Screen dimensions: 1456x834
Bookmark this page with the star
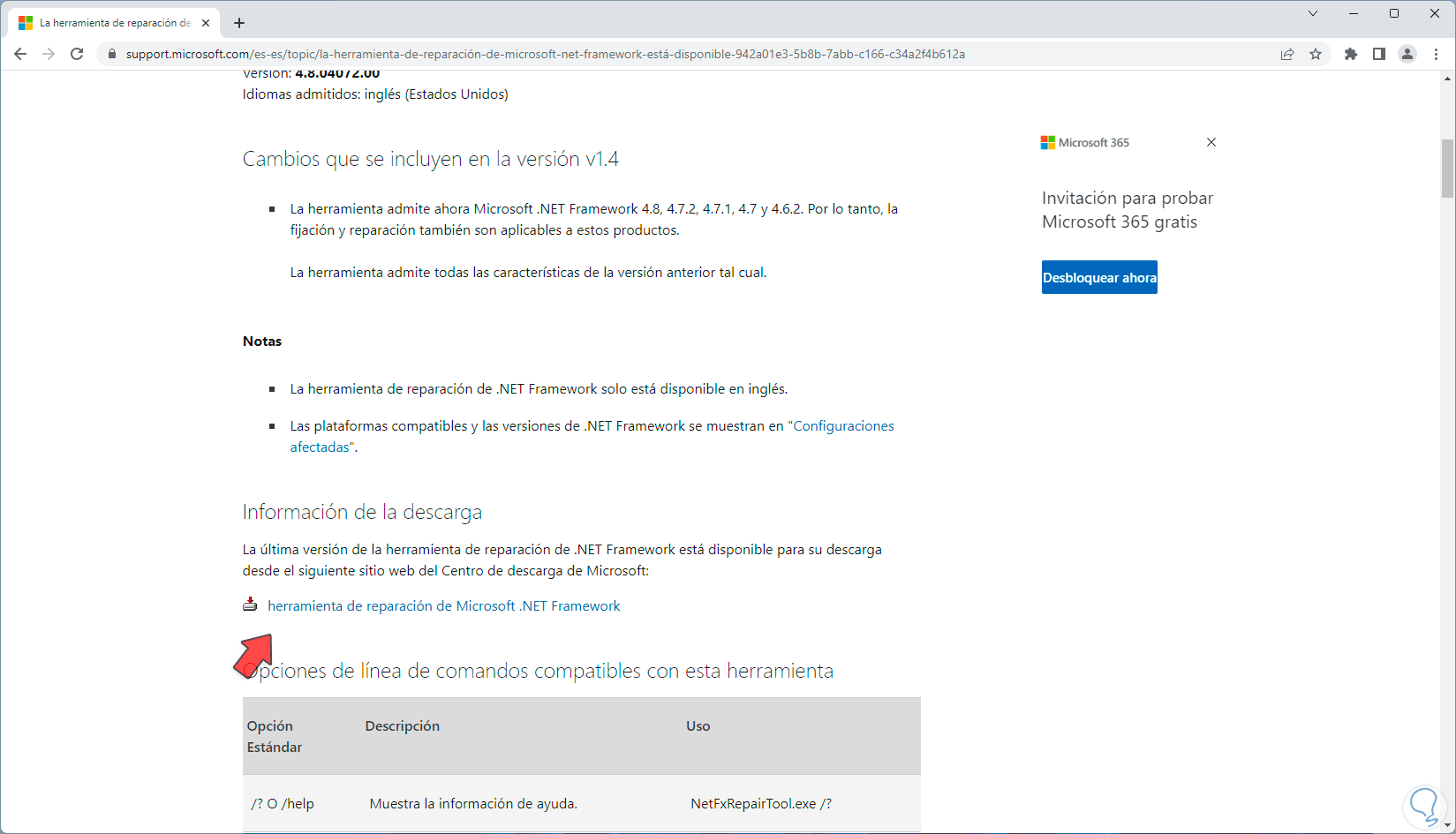1316,54
